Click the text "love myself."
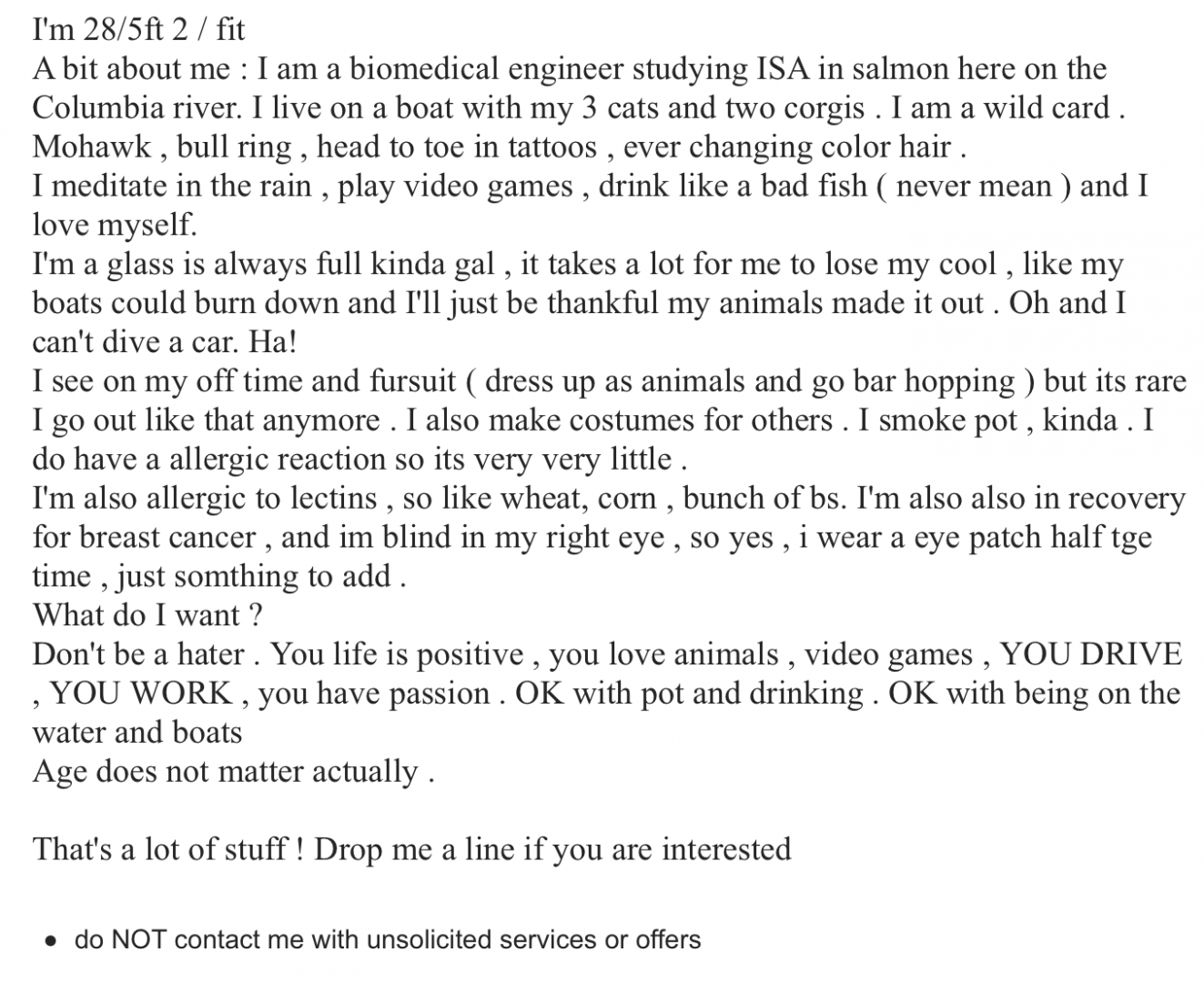 (115, 224)
